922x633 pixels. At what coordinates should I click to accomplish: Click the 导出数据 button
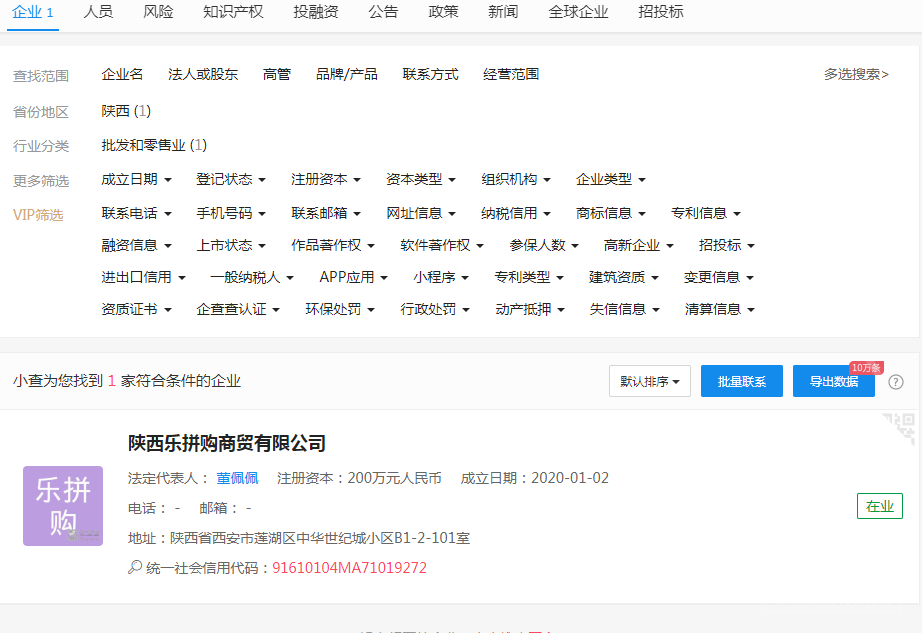(x=833, y=382)
